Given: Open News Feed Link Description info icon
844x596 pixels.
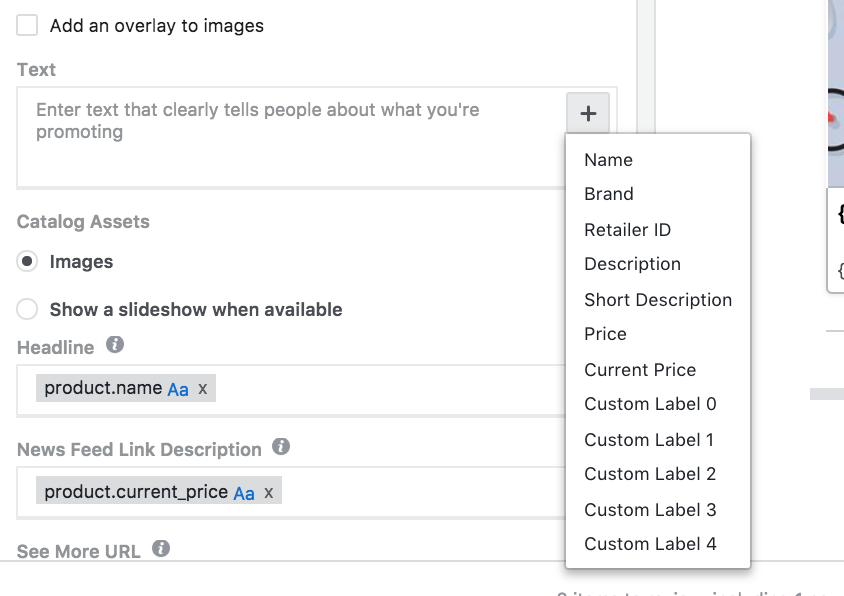Looking at the screenshot, I should coord(281,446).
